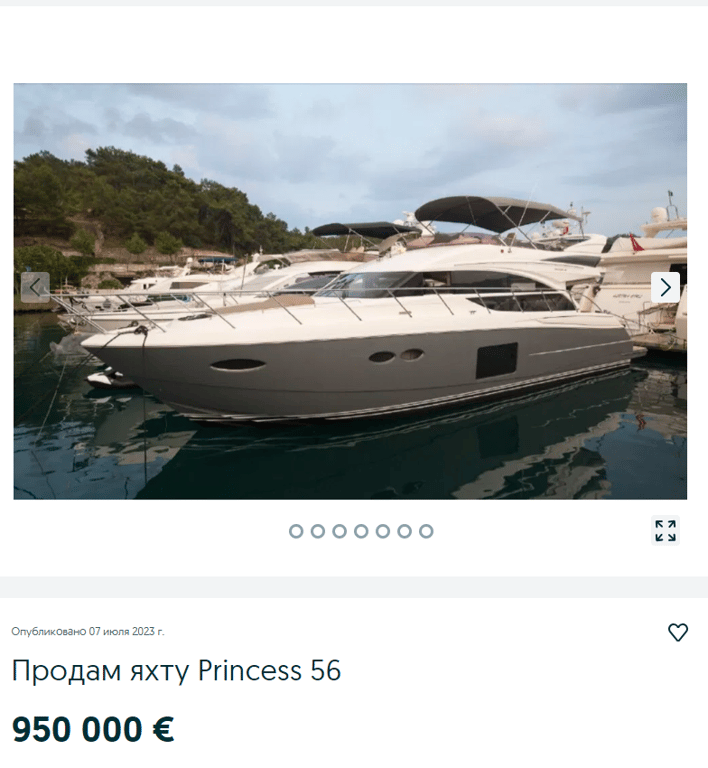Select the third carousel dot indicator
Image resolution: width=708 pixels, height=768 pixels.
point(339,531)
